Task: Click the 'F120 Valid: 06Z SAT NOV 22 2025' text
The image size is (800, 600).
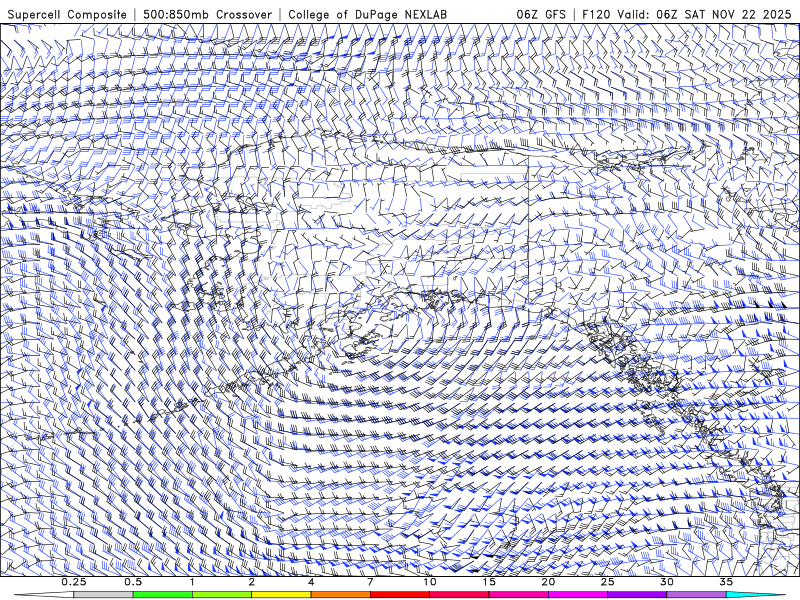Action: coord(687,14)
